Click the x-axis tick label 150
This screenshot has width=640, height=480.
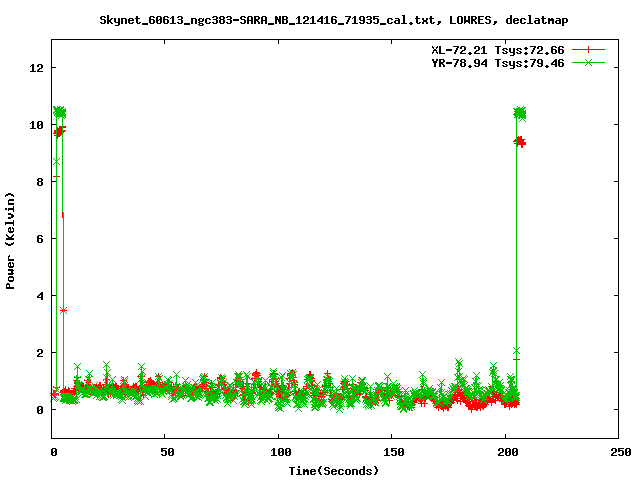394,452
